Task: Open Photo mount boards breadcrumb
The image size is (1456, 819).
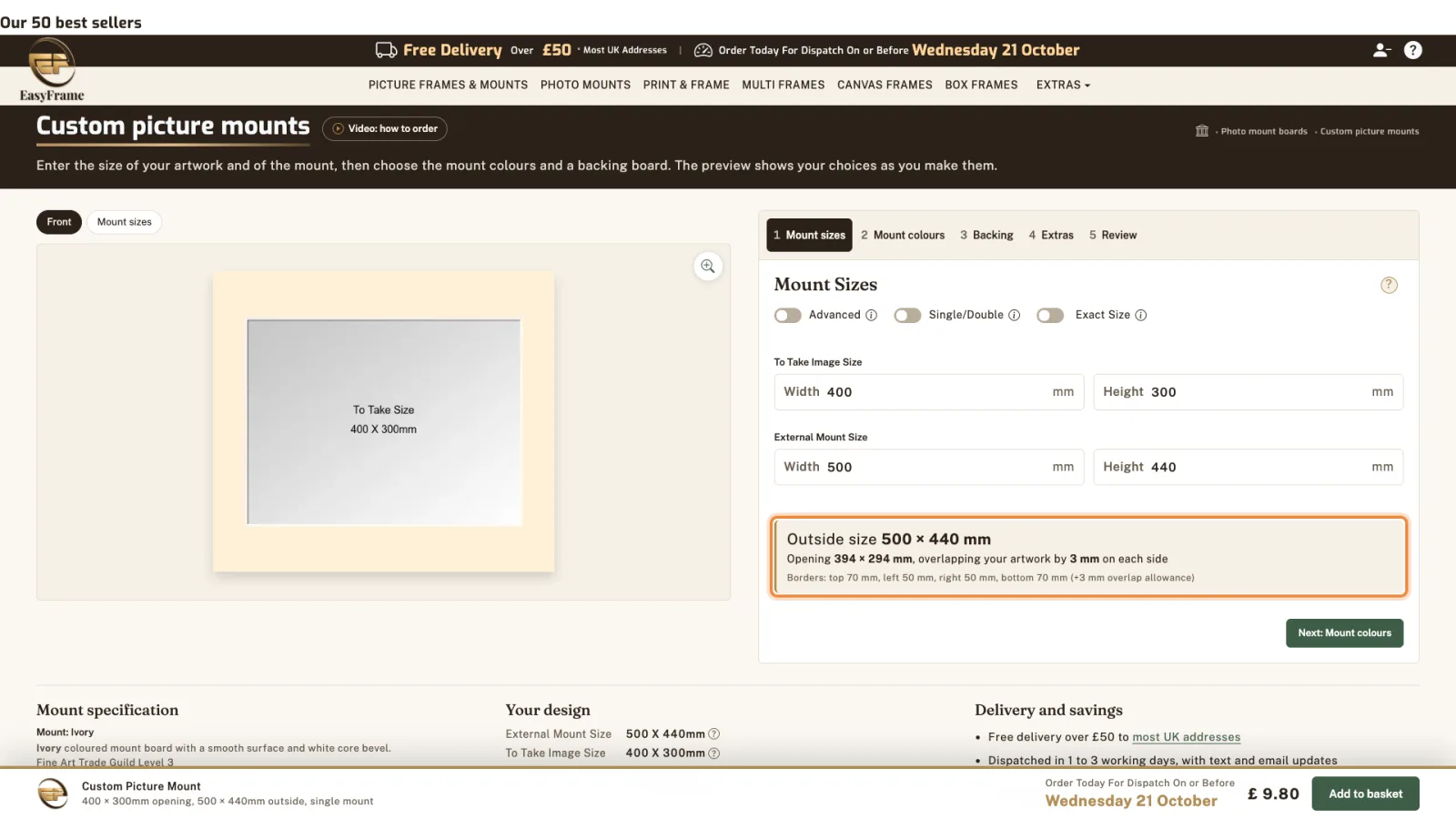Action: (x=1263, y=131)
